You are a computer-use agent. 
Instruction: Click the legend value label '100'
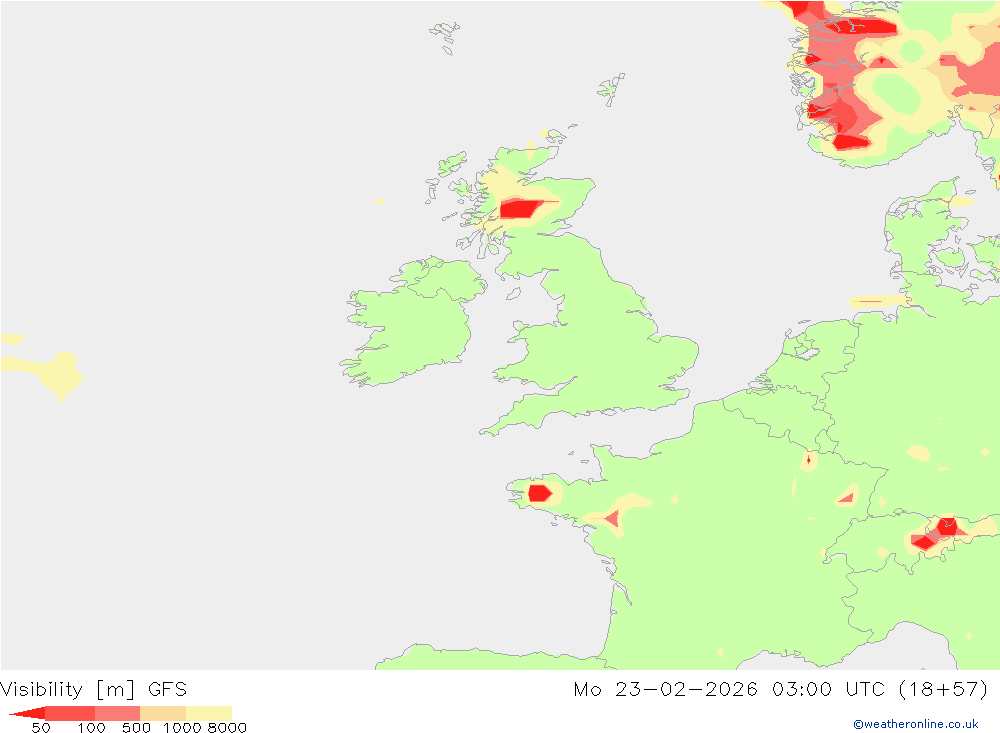[91, 728]
